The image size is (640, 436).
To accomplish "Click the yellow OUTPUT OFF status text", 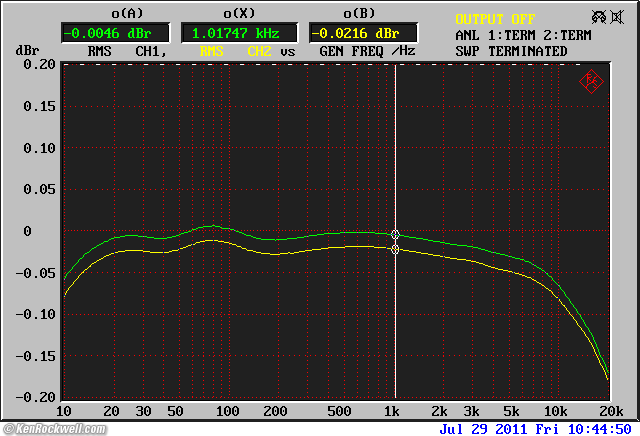I will 496,19.
